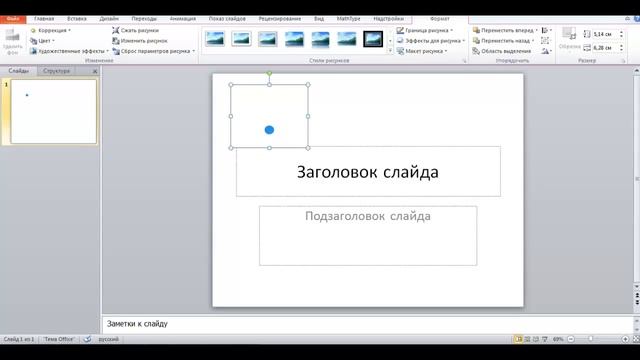This screenshot has height=360, width=640.
Task: Open the Файл tab
Action: [13, 19]
